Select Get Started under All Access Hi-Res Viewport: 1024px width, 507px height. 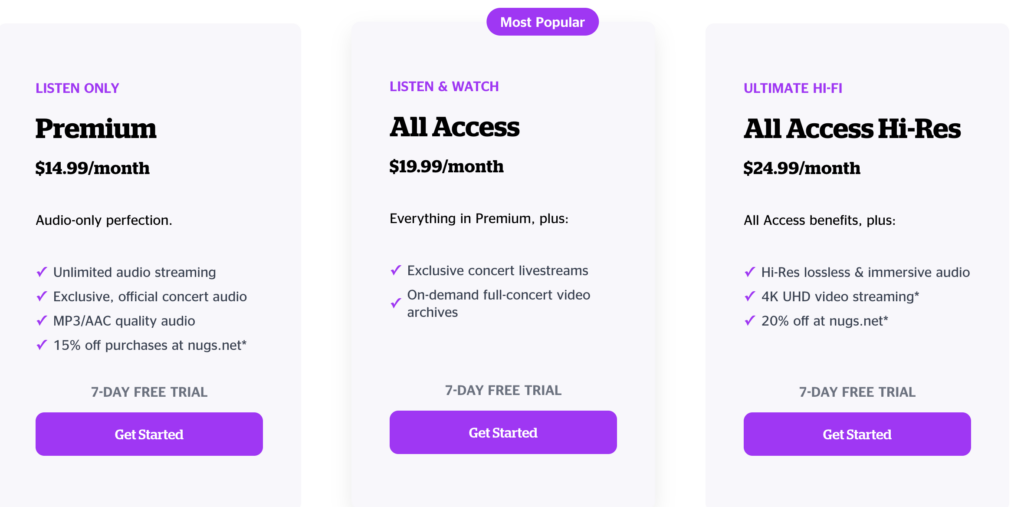(x=857, y=434)
